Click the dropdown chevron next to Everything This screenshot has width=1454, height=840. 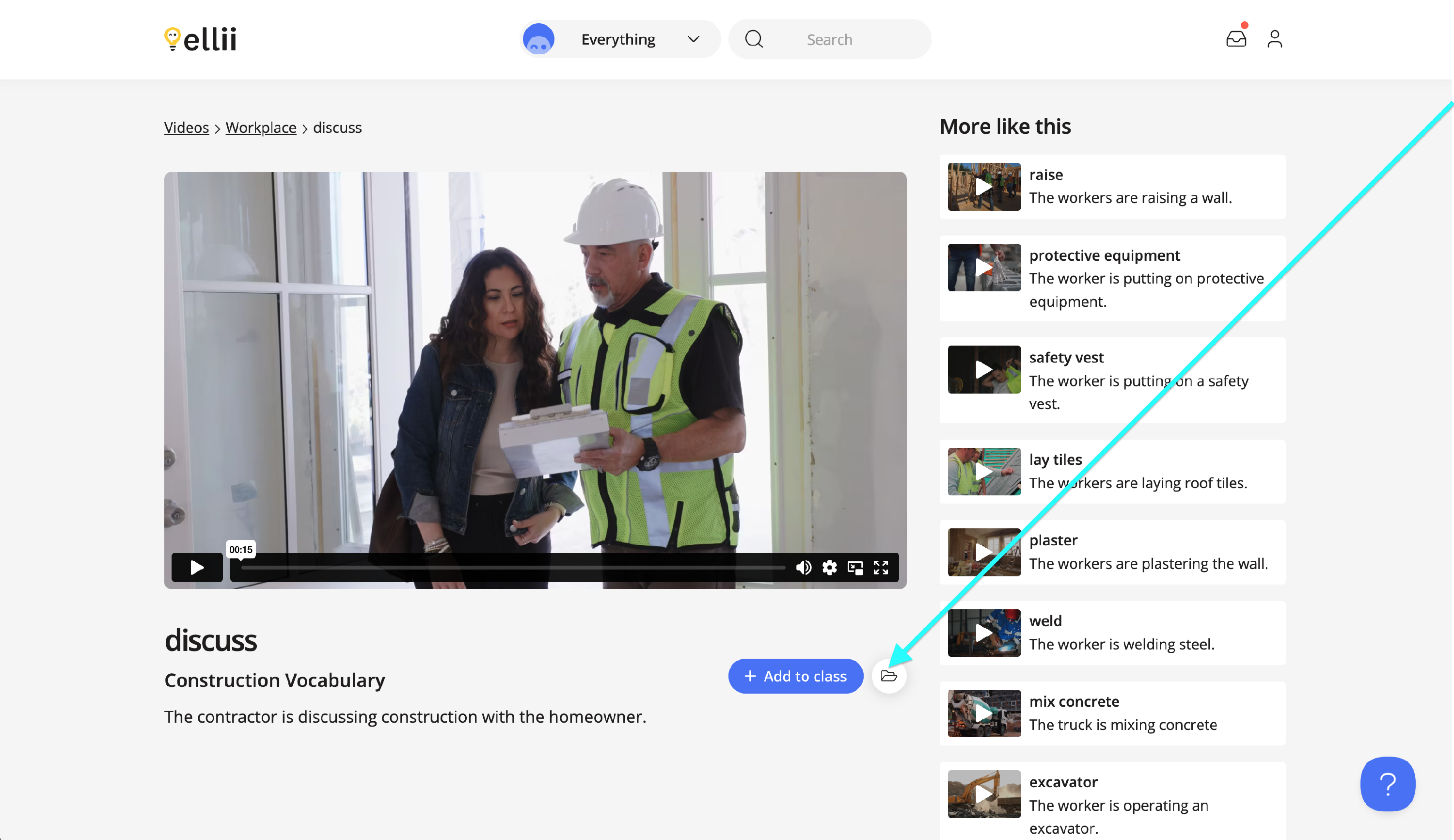[693, 39]
